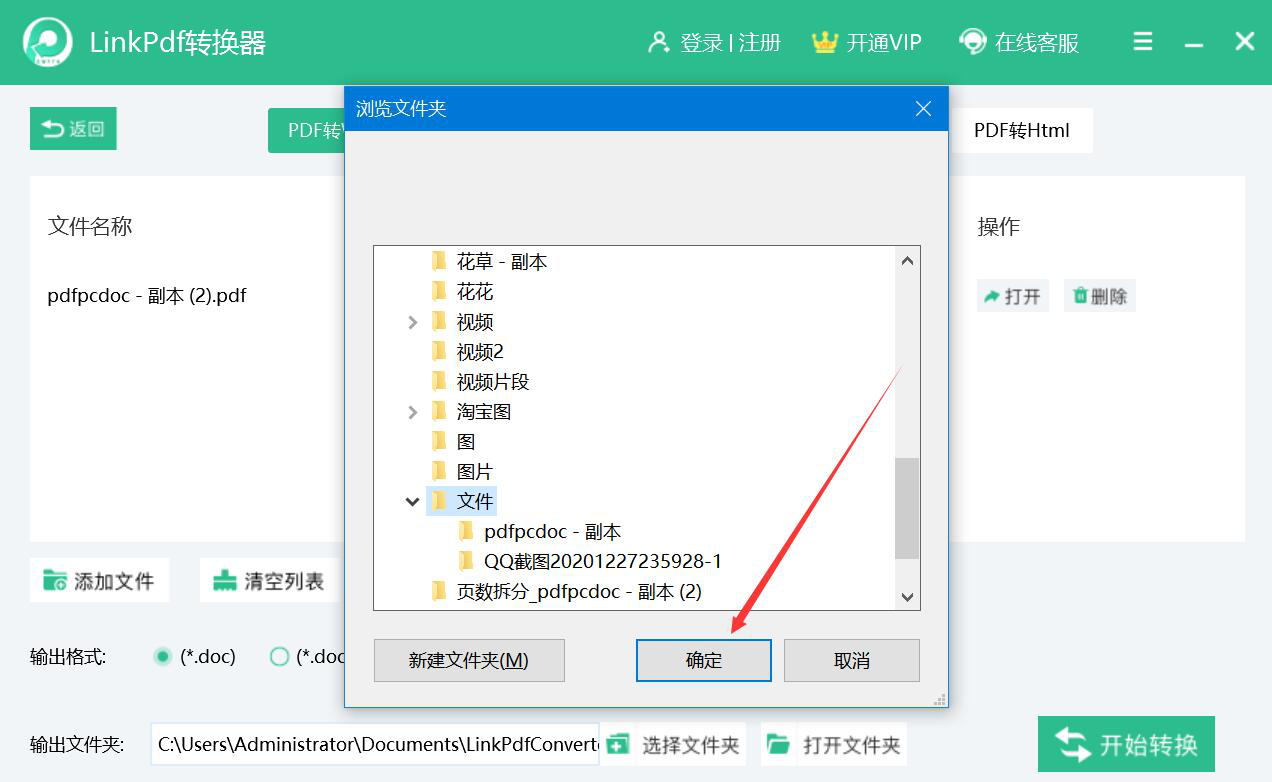Open the hamburger menu icon

click(1143, 42)
